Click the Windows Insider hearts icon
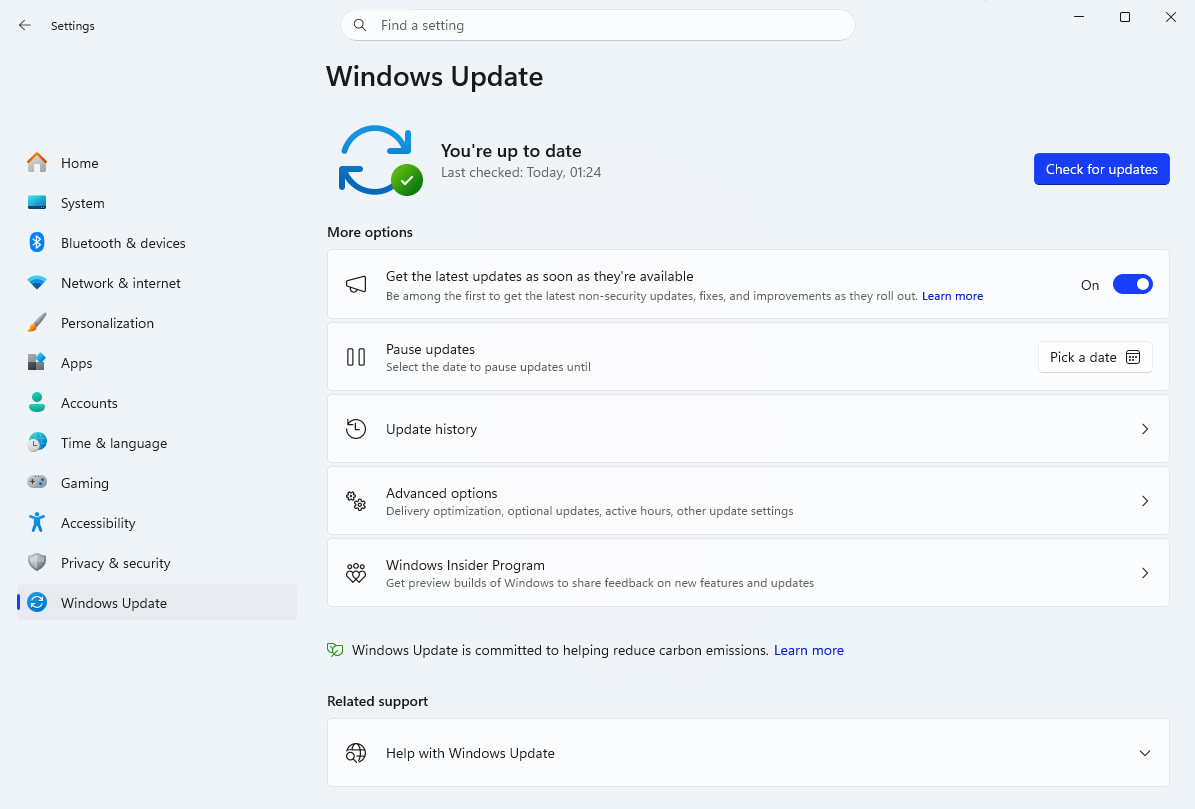Screen dimensions: 1195x809 coord(356,573)
